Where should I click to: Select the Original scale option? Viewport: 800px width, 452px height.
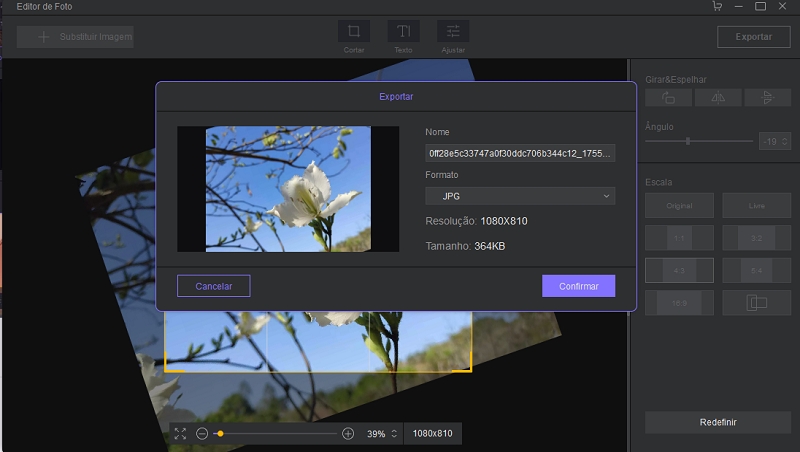pos(679,206)
